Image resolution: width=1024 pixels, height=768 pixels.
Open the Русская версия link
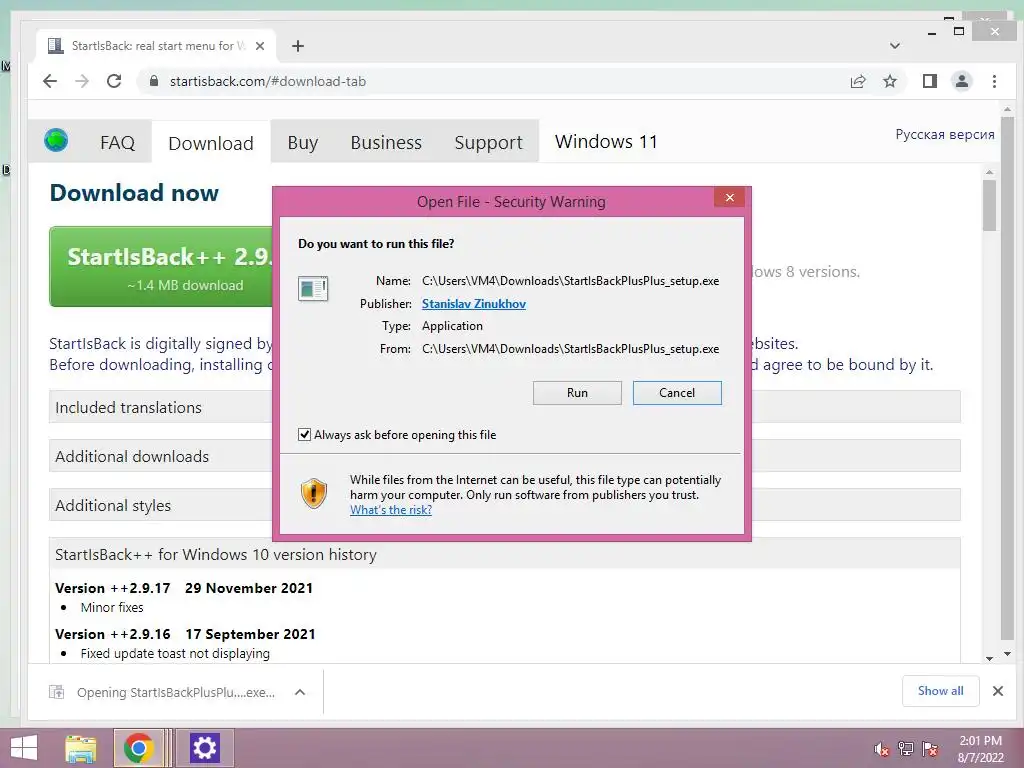pyautogui.click(x=944, y=135)
